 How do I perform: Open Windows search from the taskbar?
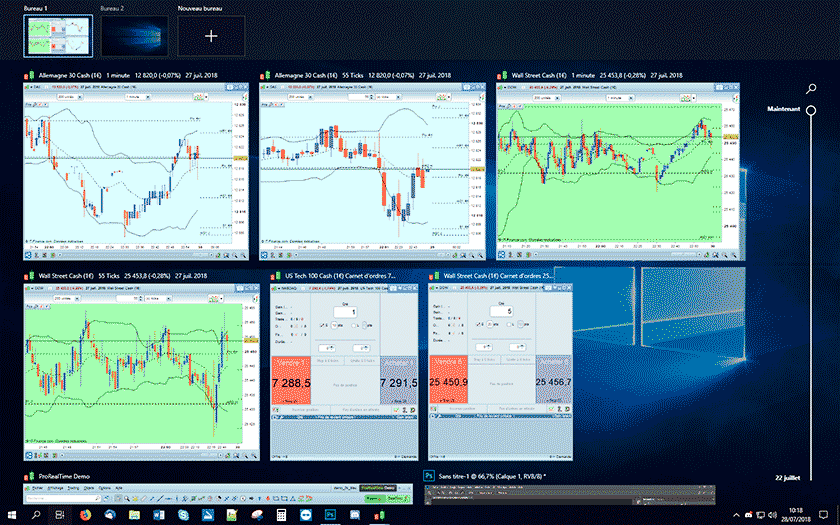coord(36,515)
